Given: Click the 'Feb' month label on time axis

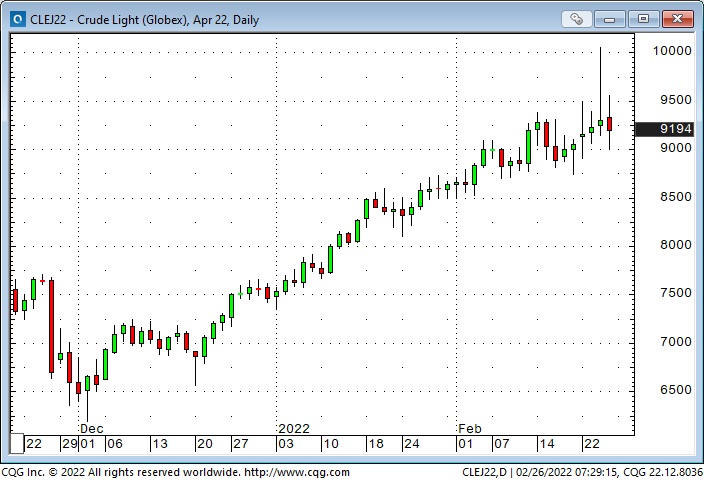Looking at the screenshot, I should [x=470, y=429].
